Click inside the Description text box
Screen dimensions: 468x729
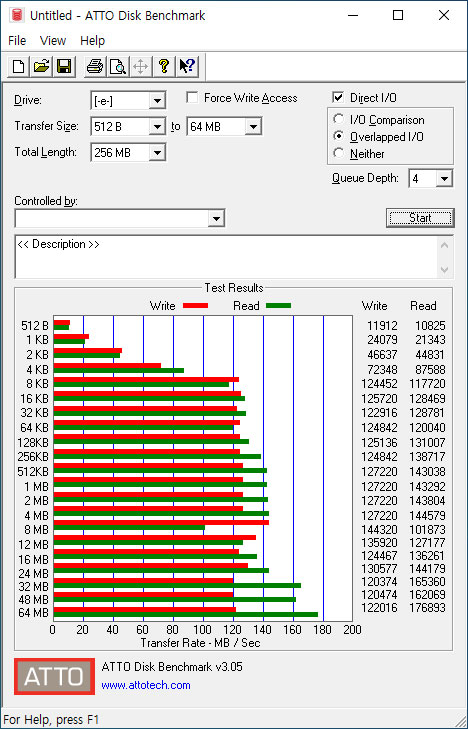pyautogui.click(x=228, y=257)
